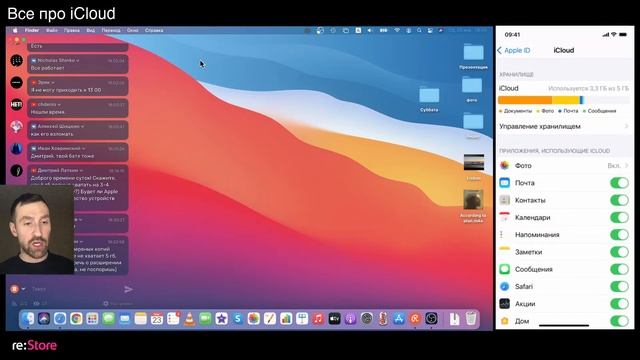Open Music red note icon in Dock

(318, 318)
